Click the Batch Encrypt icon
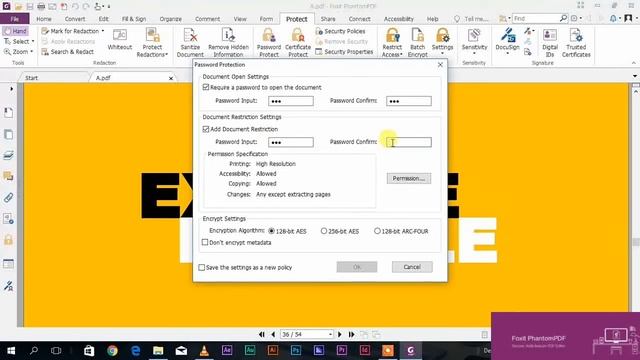 (x=418, y=36)
